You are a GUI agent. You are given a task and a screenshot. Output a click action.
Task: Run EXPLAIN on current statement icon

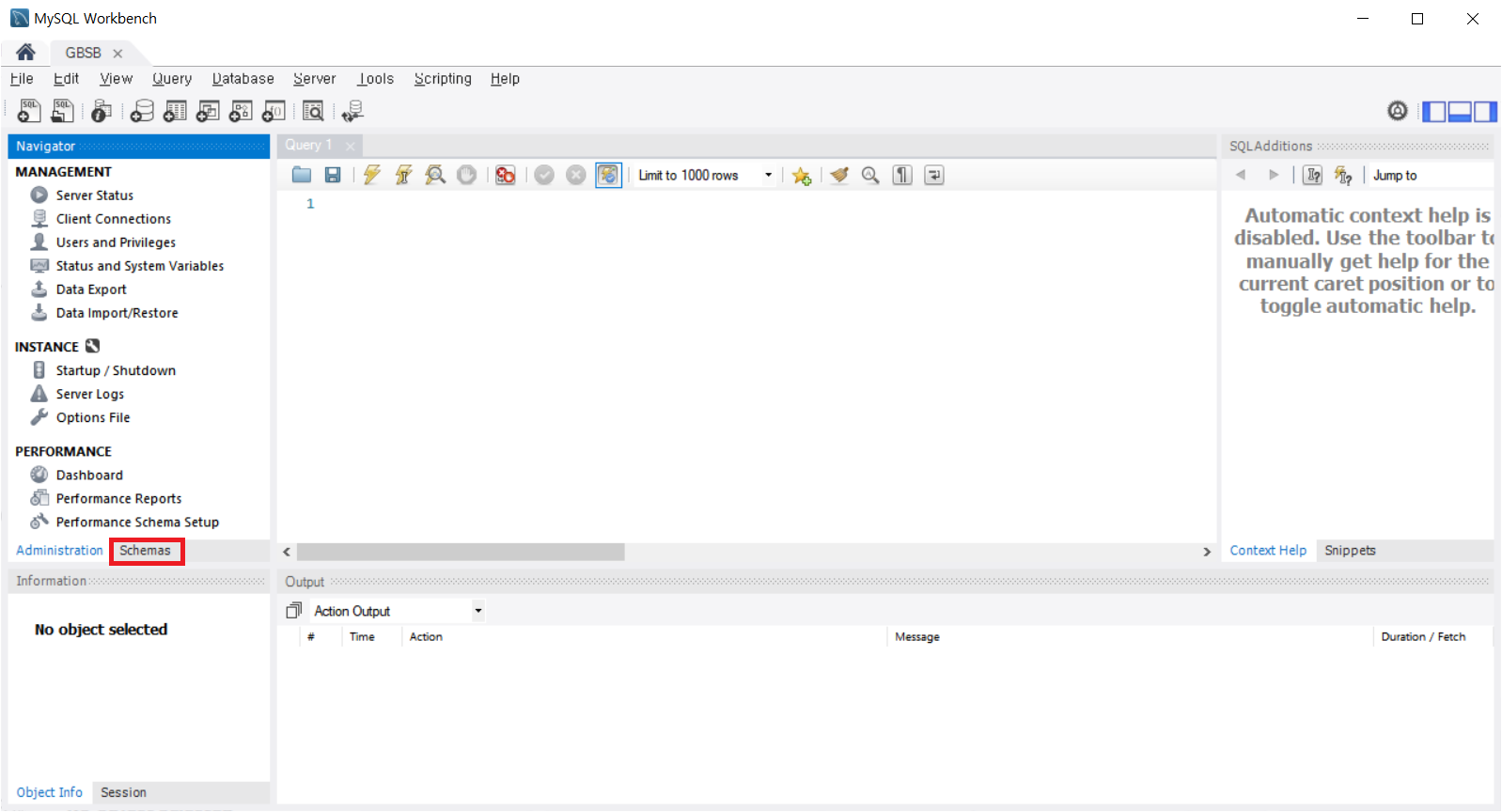tap(435, 175)
